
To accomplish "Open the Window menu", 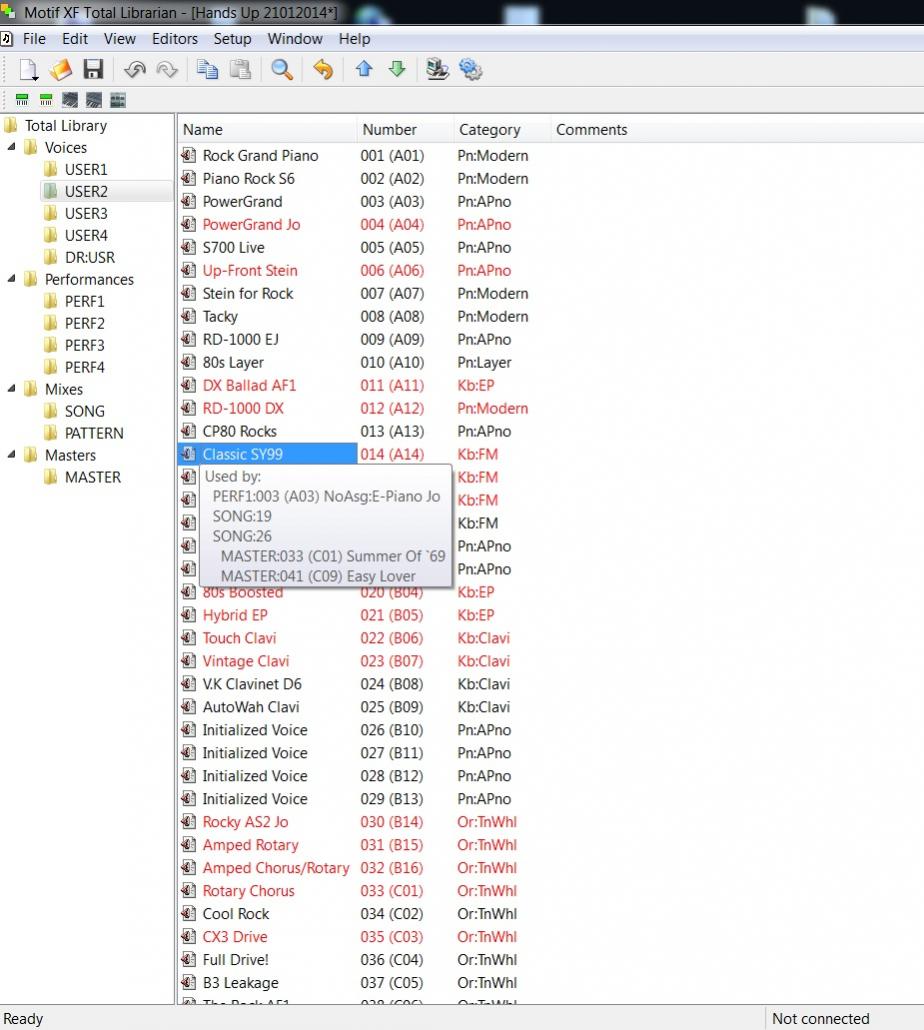I will [295, 39].
